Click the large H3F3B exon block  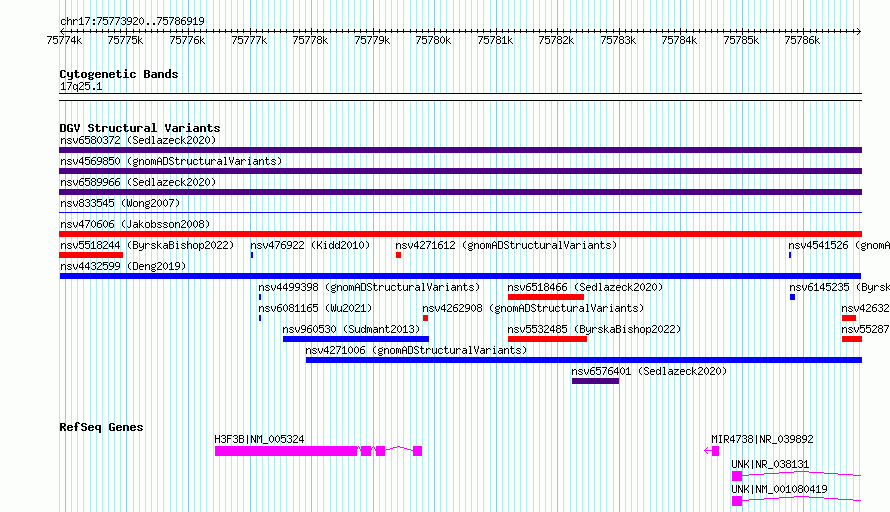tap(286, 451)
